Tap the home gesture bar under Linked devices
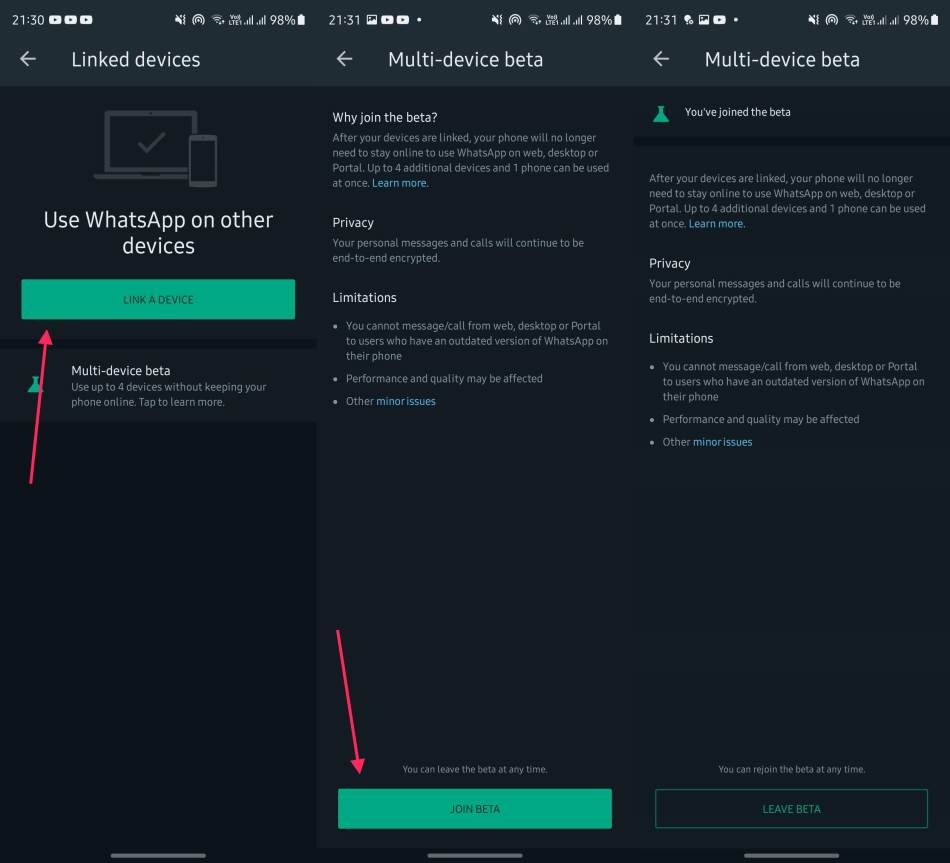The image size is (950, 863). coord(158,855)
